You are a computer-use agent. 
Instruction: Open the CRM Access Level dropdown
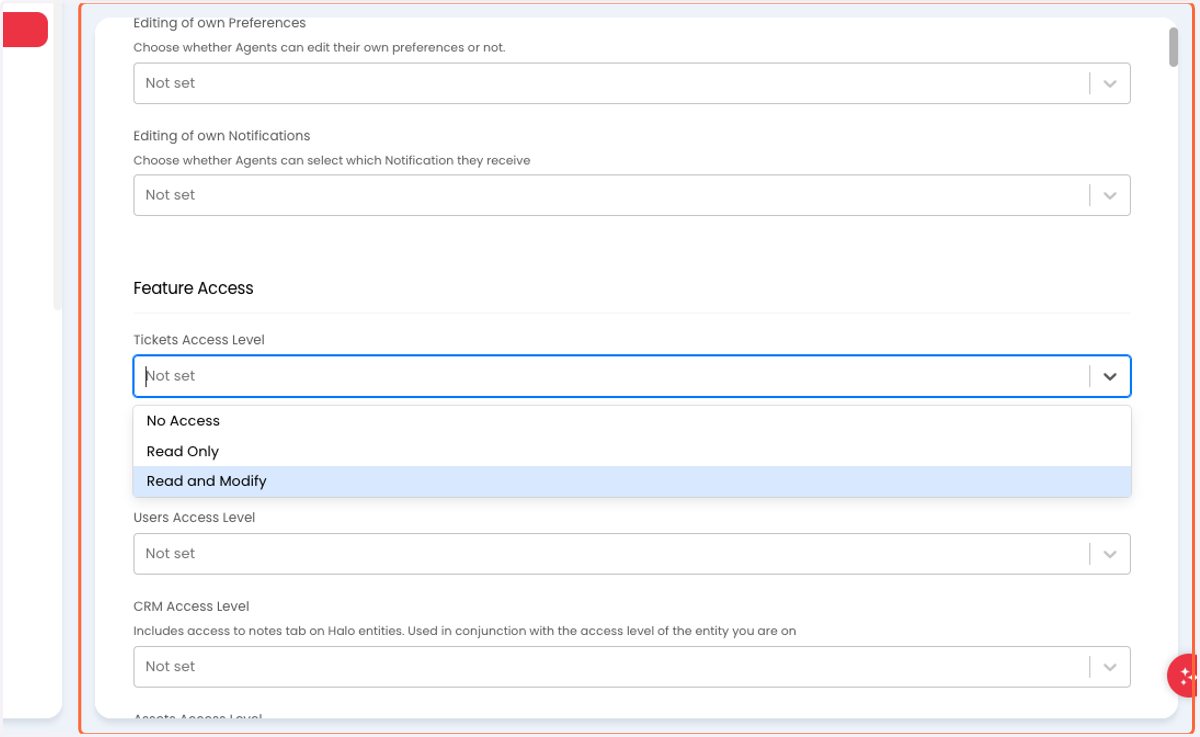point(632,667)
